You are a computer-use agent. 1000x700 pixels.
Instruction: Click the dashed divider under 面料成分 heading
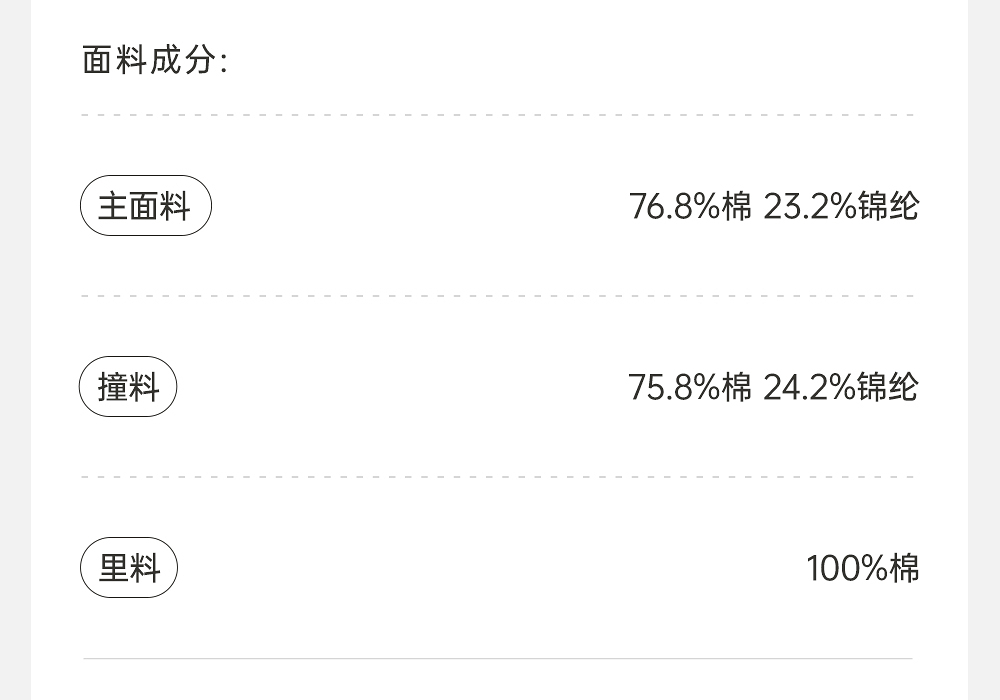click(x=497, y=115)
